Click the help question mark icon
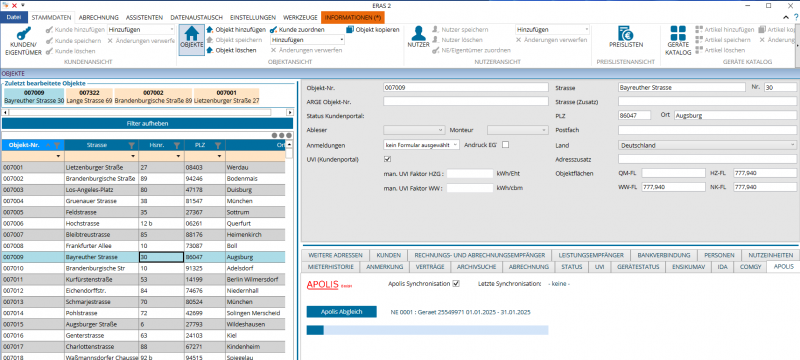Screen dimensions: 800x360 click(x=796, y=17)
